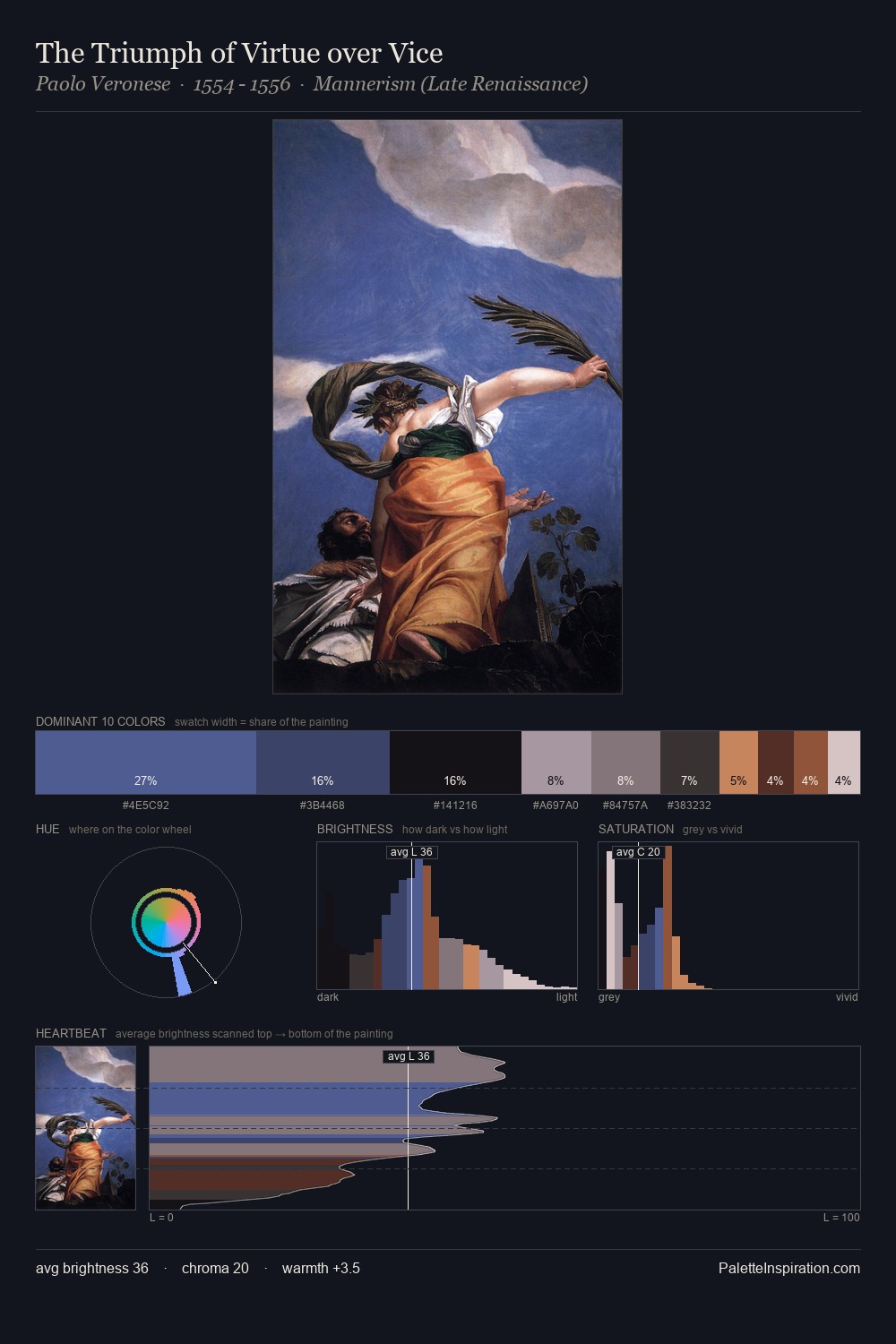Click the title The Triumph of Virtue over Vice
The height and width of the screenshot is (1344, 896).
239,53
